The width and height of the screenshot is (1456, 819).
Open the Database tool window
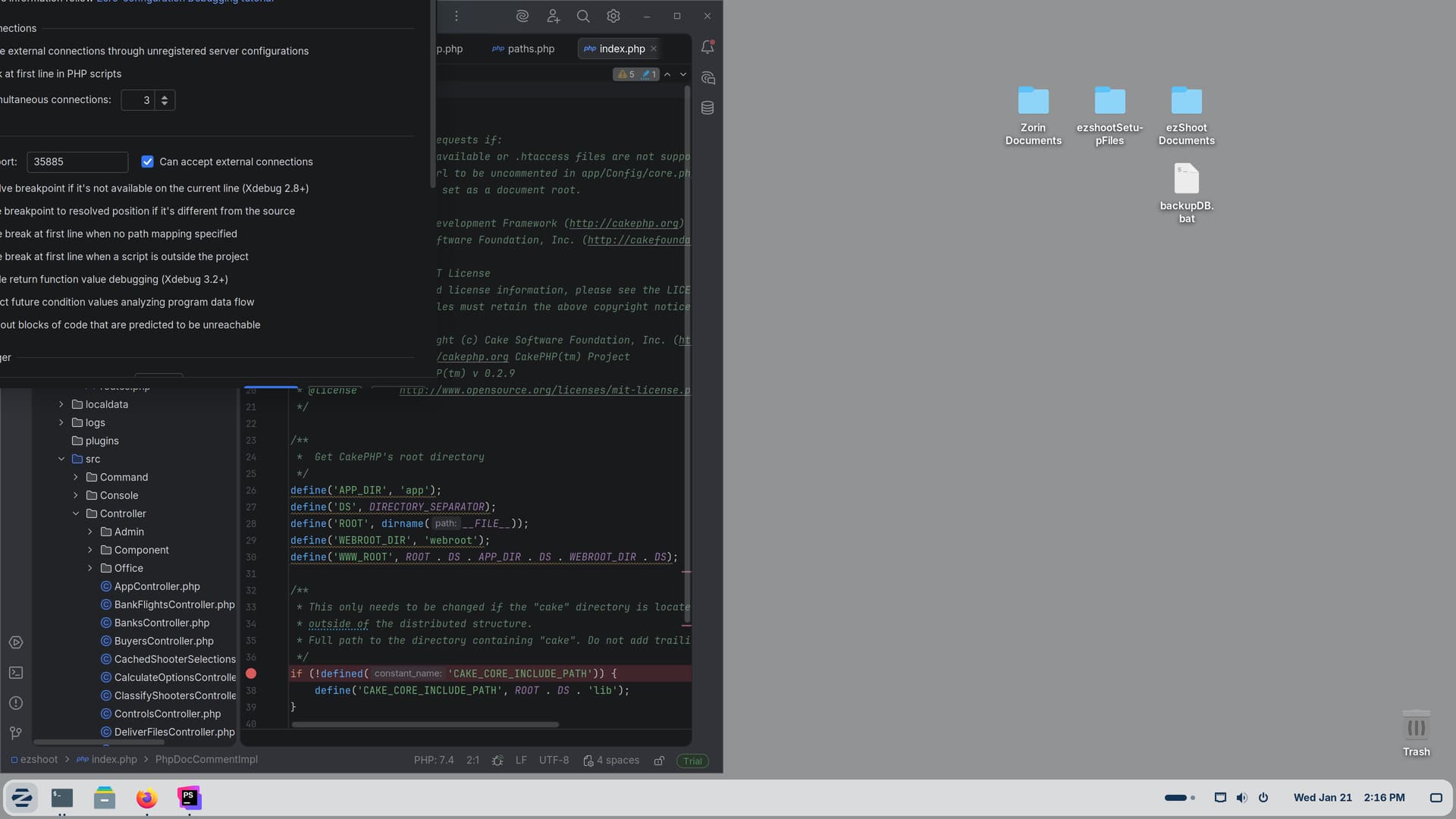tap(708, 108)
